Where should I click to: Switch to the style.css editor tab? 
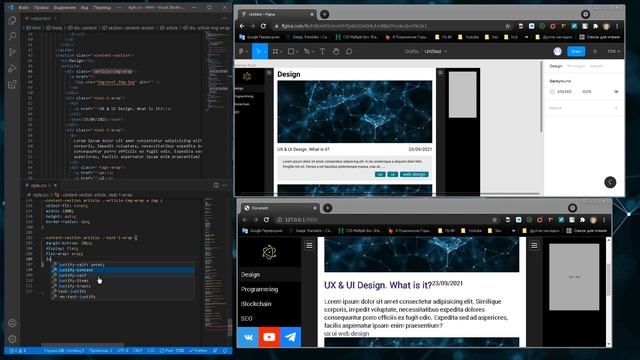pyautogui.click(x=41, y=185)
